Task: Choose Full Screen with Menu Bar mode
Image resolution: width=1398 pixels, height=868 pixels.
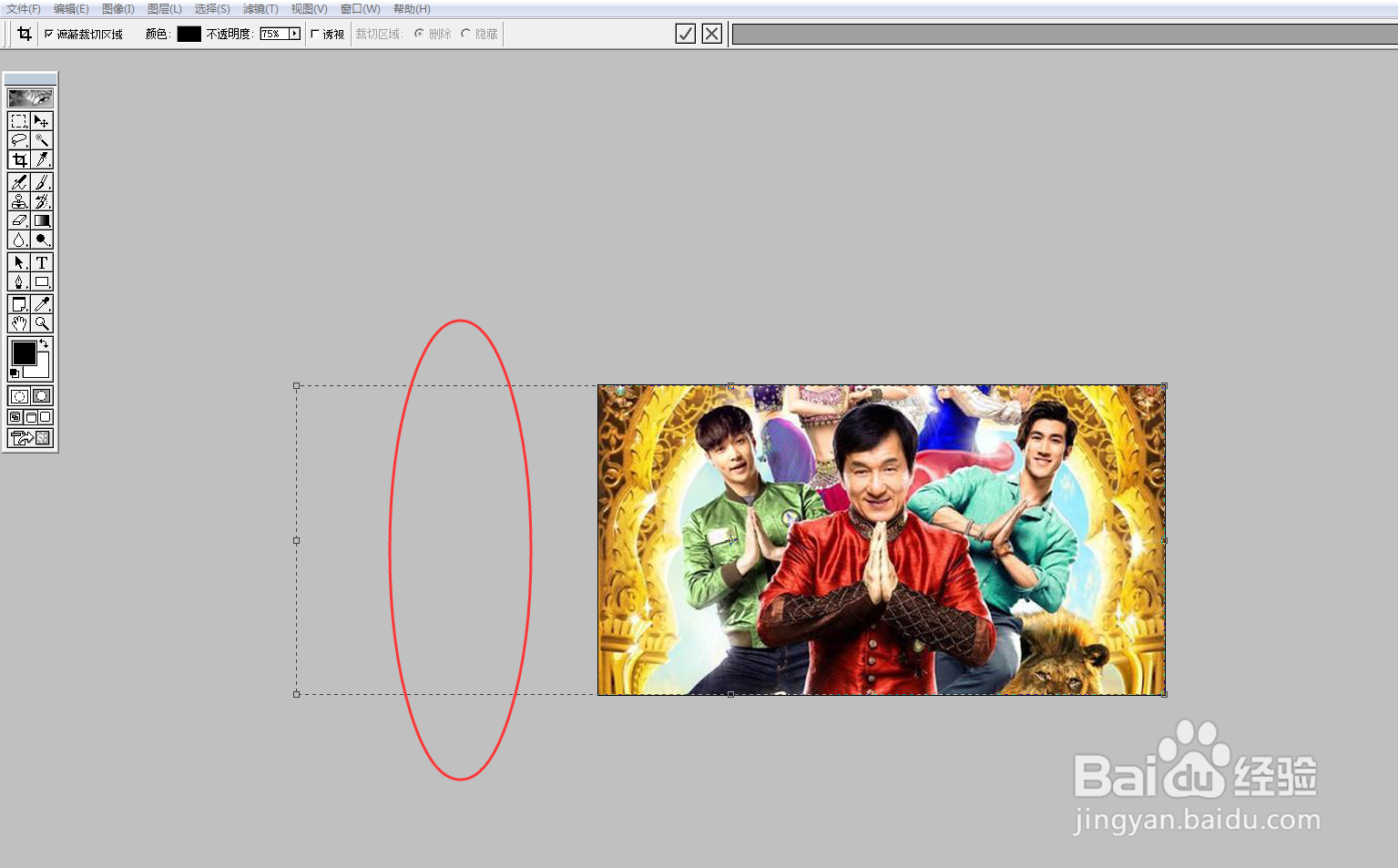Action: tap(31, 417)
